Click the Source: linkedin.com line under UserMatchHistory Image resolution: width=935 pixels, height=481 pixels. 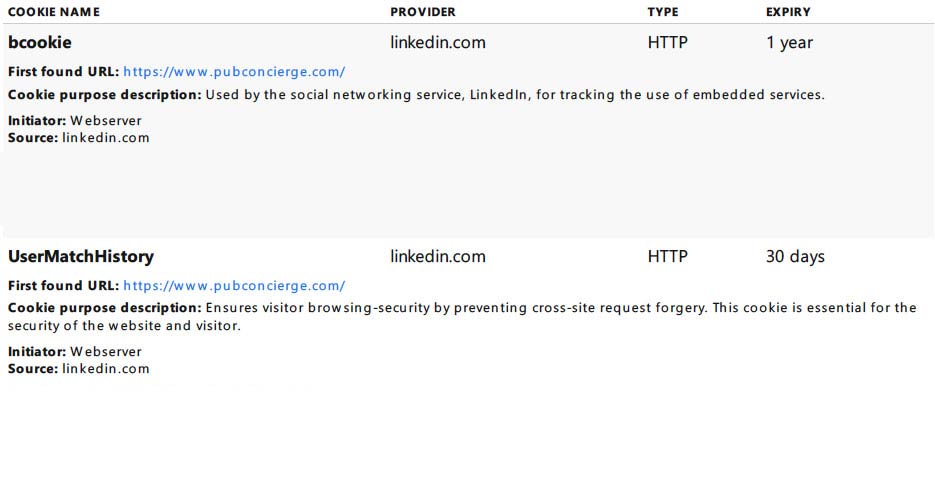coord(79,369)
